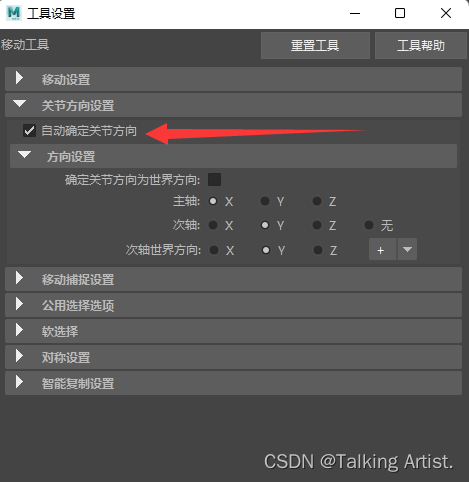The height and width of the screenshot is (482, 469).
Task: Select Z for 主轴 primary axis
Action: pos(317,201)
